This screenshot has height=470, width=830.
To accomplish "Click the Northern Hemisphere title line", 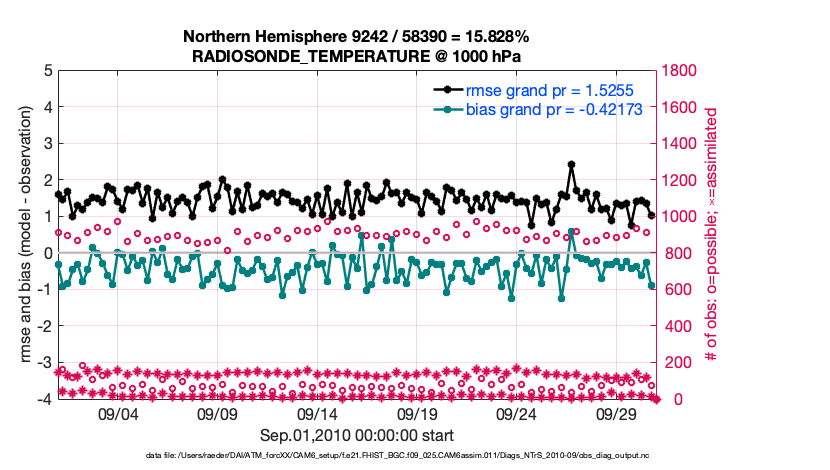I will (x=356, y=37).
